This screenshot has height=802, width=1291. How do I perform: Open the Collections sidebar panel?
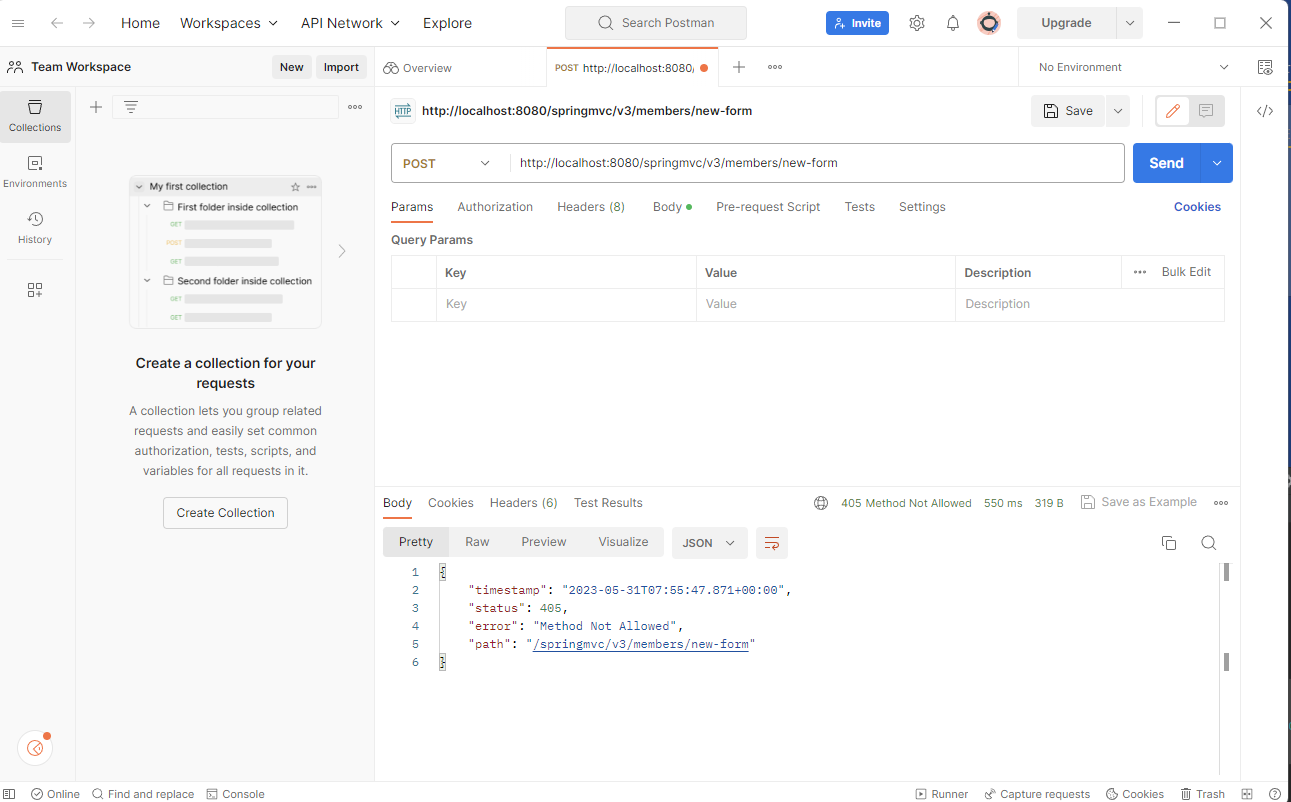click(x=35, y=116)
